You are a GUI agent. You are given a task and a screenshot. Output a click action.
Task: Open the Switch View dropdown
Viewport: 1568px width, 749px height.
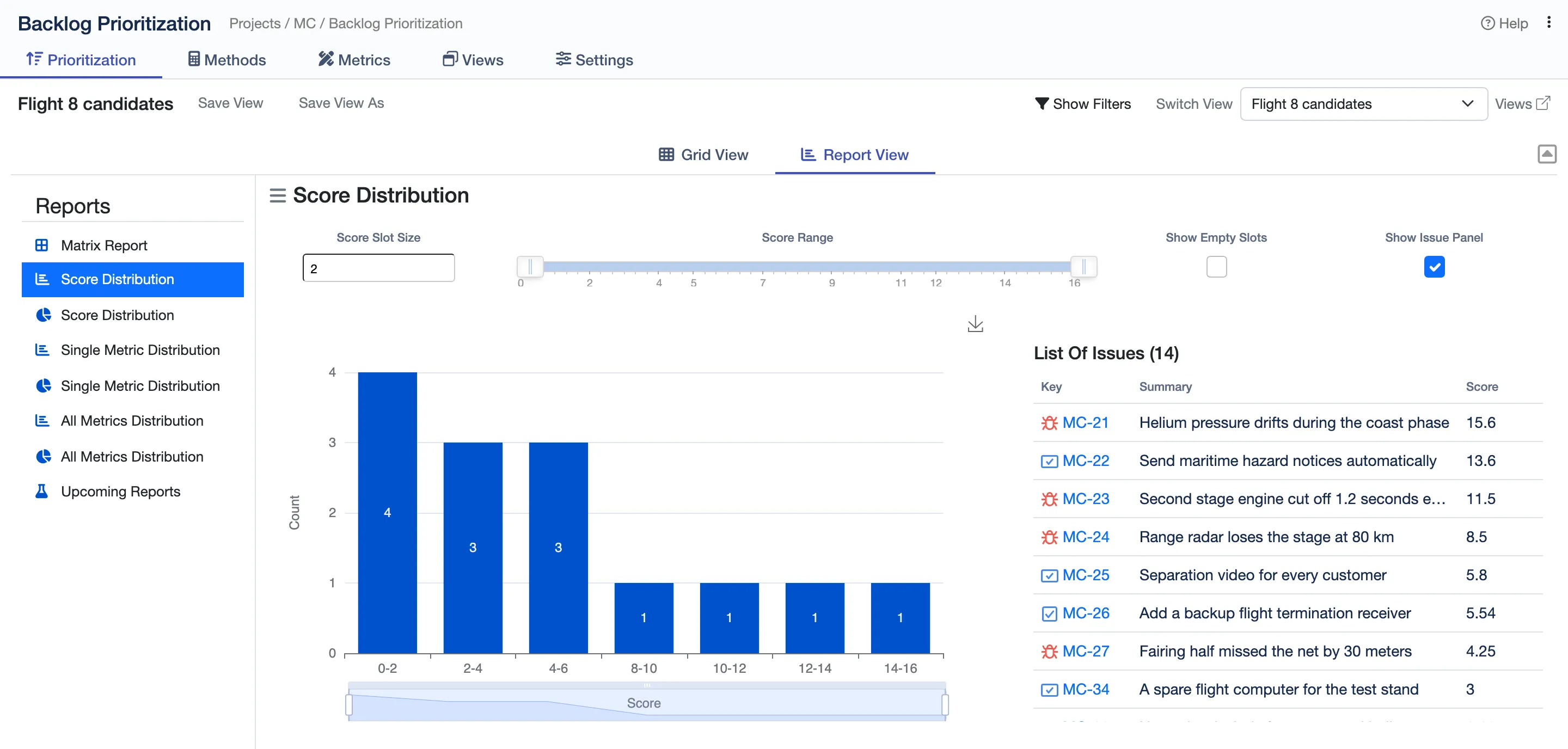click(x=1363, y=104)
